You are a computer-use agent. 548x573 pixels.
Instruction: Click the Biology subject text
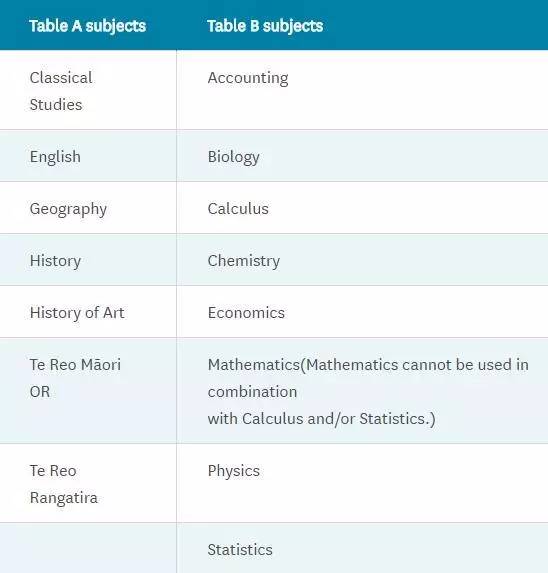233,157
